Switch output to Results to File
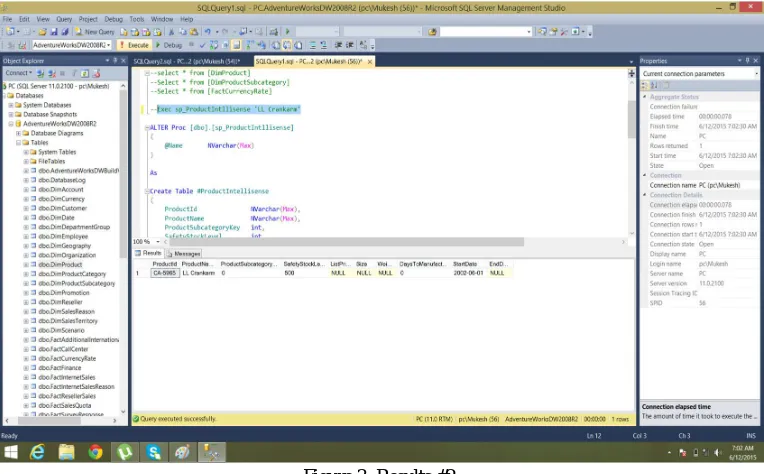Viewport: 764px width, 474px height. (x=298, y=45)
